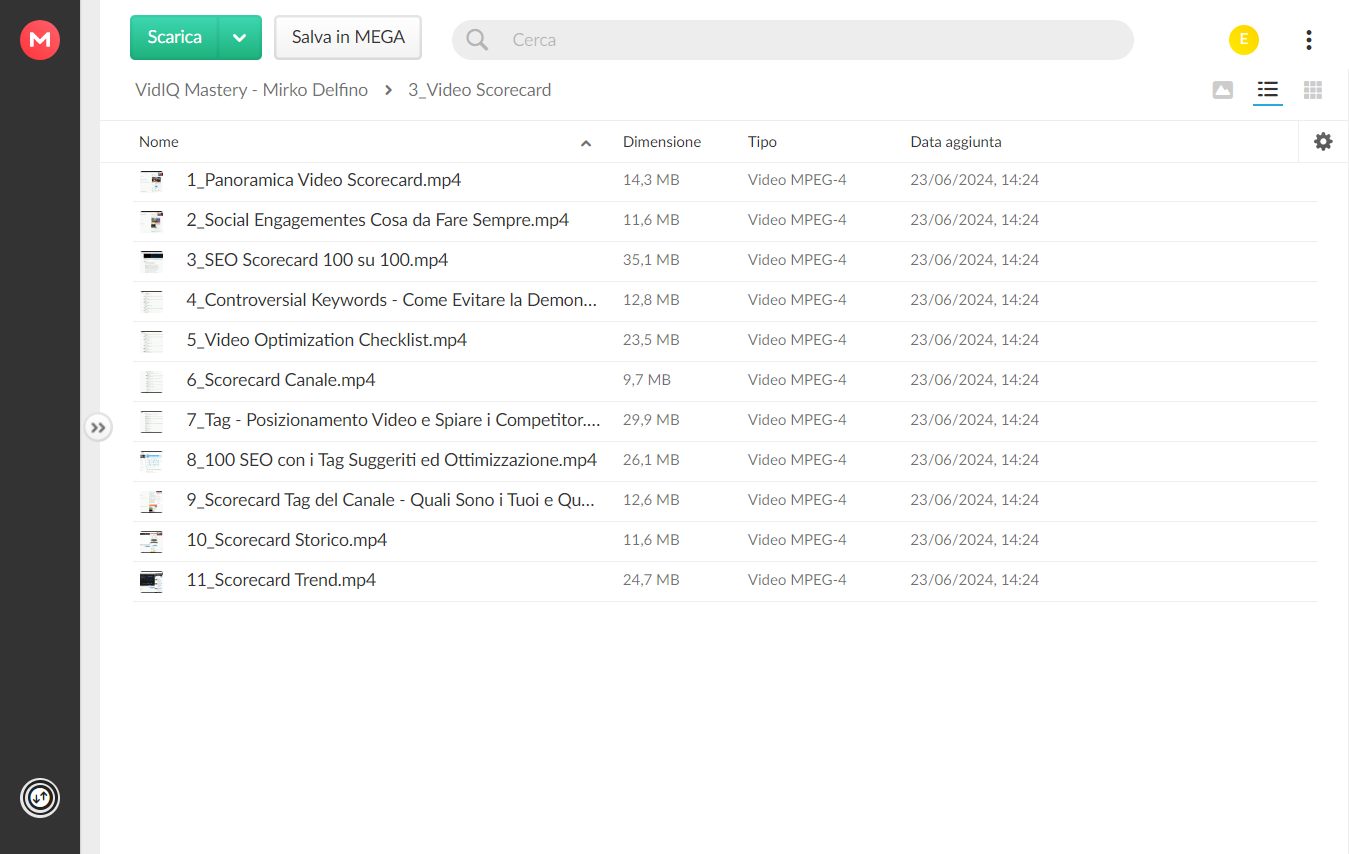Expand the sidebar with double-arrow handle
1349x854 pixels.
97,427
